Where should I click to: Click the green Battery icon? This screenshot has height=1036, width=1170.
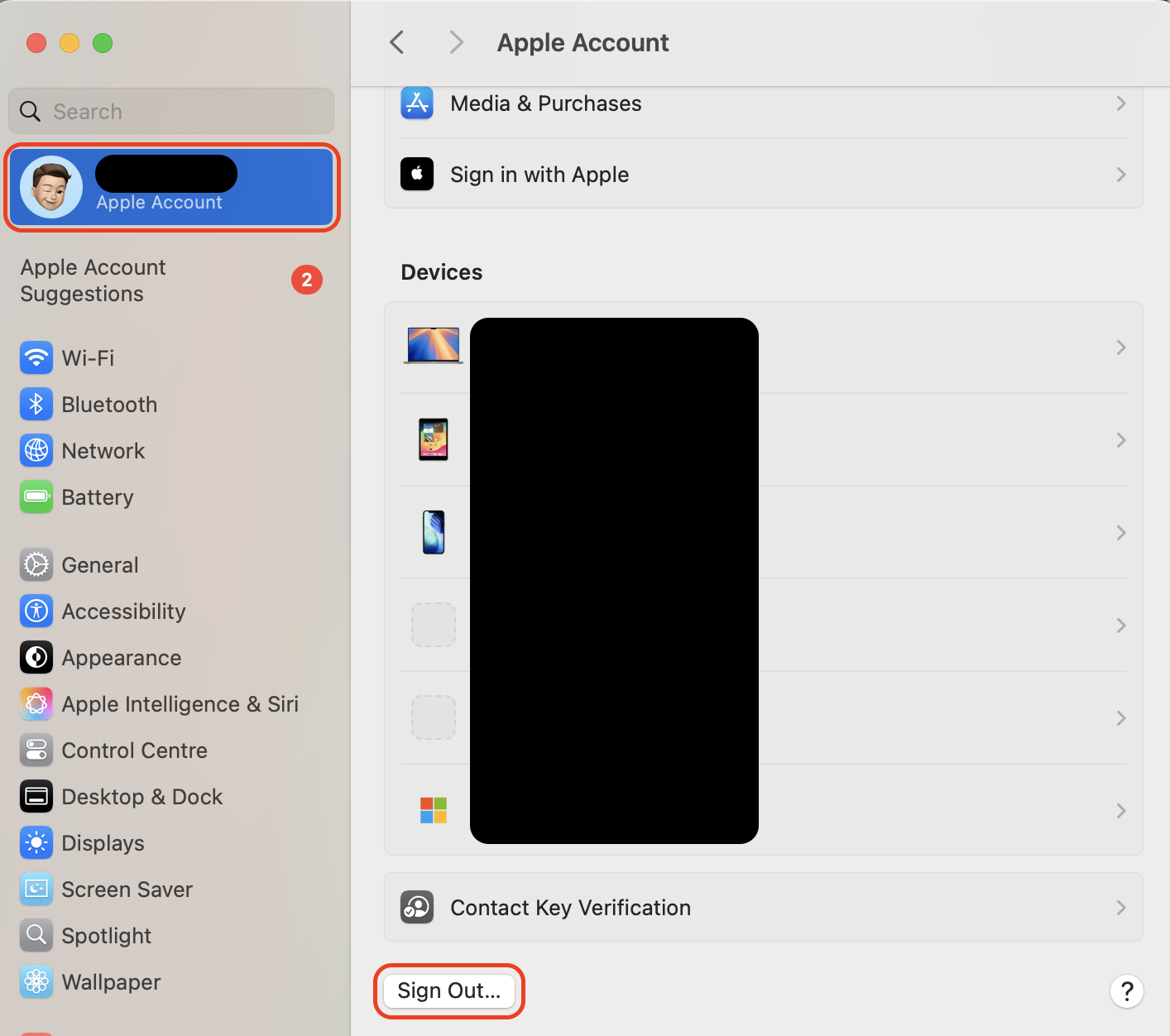(36, 497)
